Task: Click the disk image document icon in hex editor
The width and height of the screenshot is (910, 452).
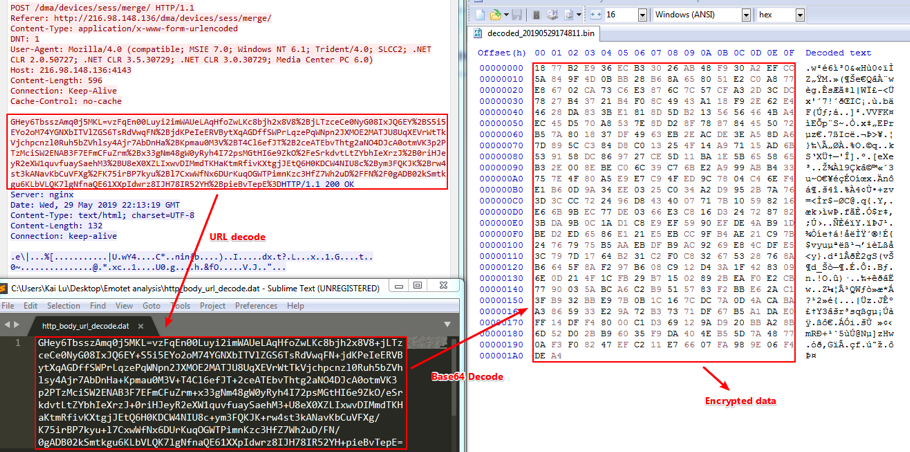Action: coord(569,15)
